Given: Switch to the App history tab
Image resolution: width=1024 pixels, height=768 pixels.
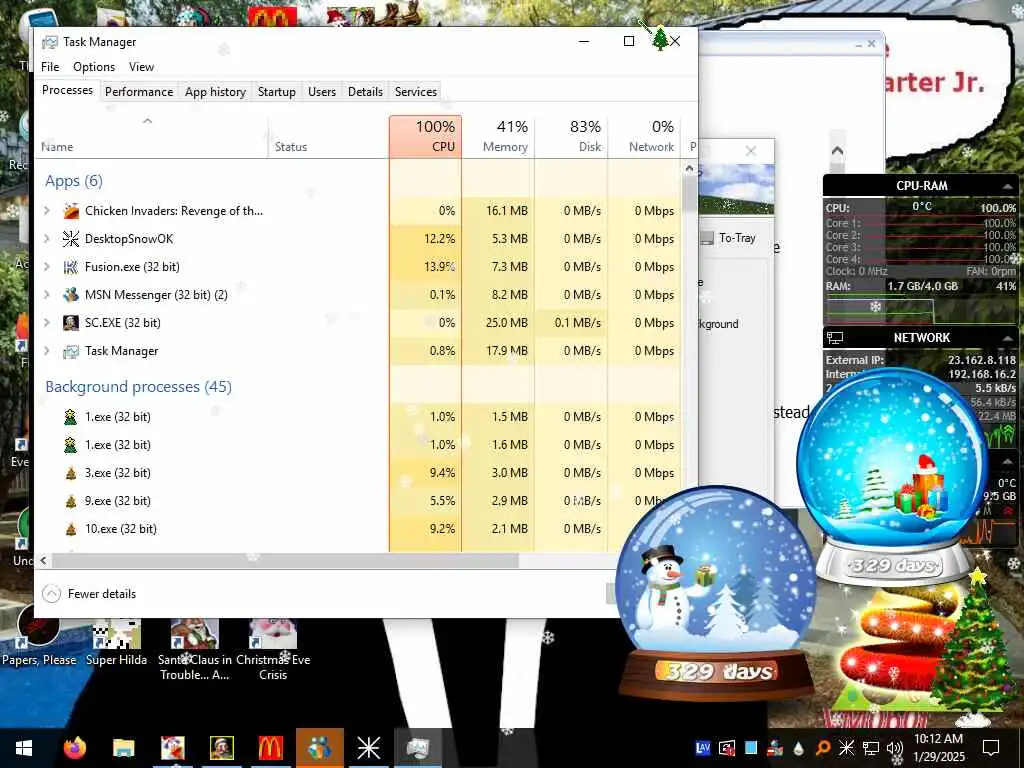Looking at the screenshot, I should [x=216, y=91].
